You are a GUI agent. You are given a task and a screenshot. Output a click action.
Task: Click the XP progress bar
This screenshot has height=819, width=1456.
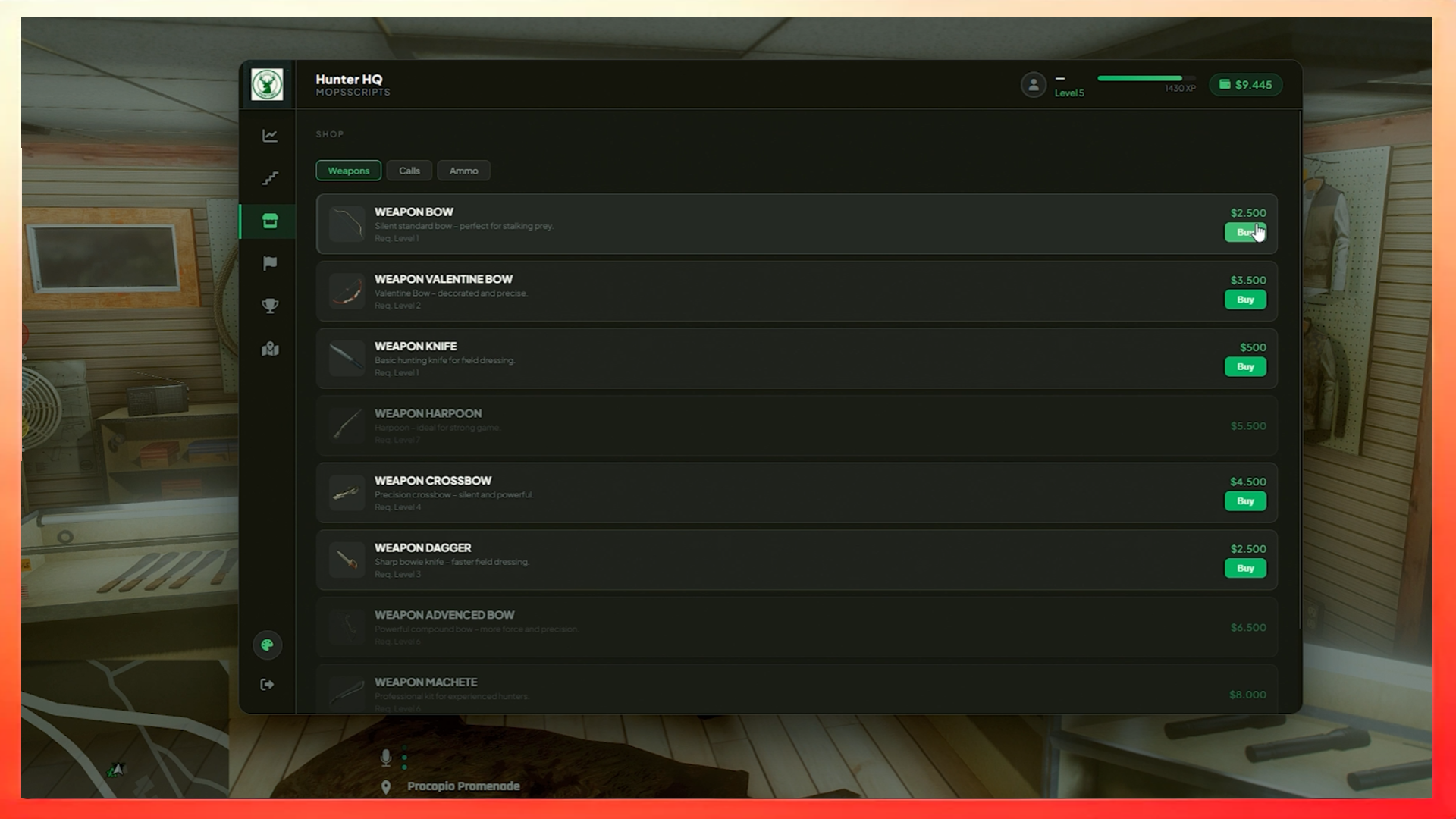pos(1146,78)
